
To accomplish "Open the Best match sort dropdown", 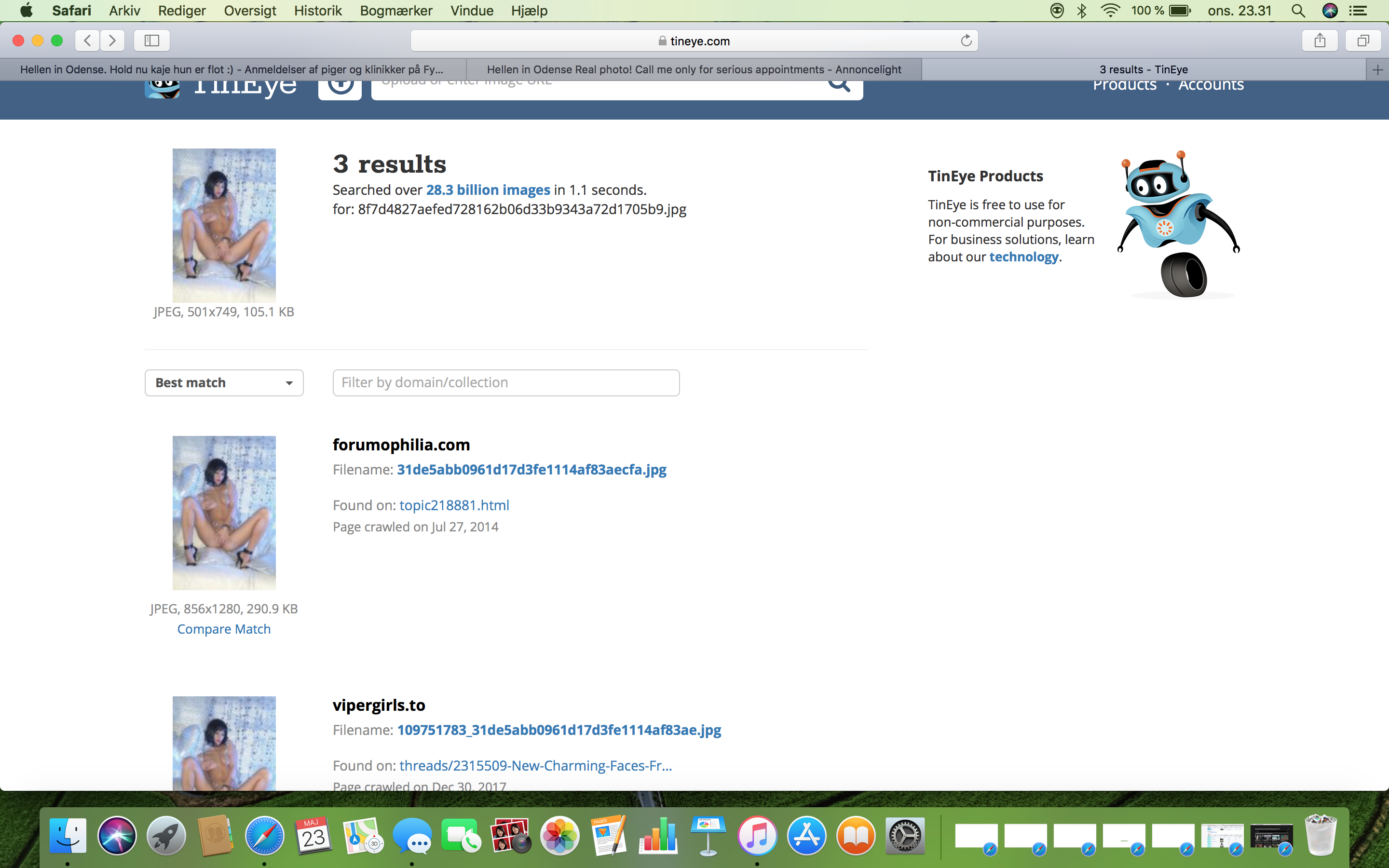I will point(224,383).
